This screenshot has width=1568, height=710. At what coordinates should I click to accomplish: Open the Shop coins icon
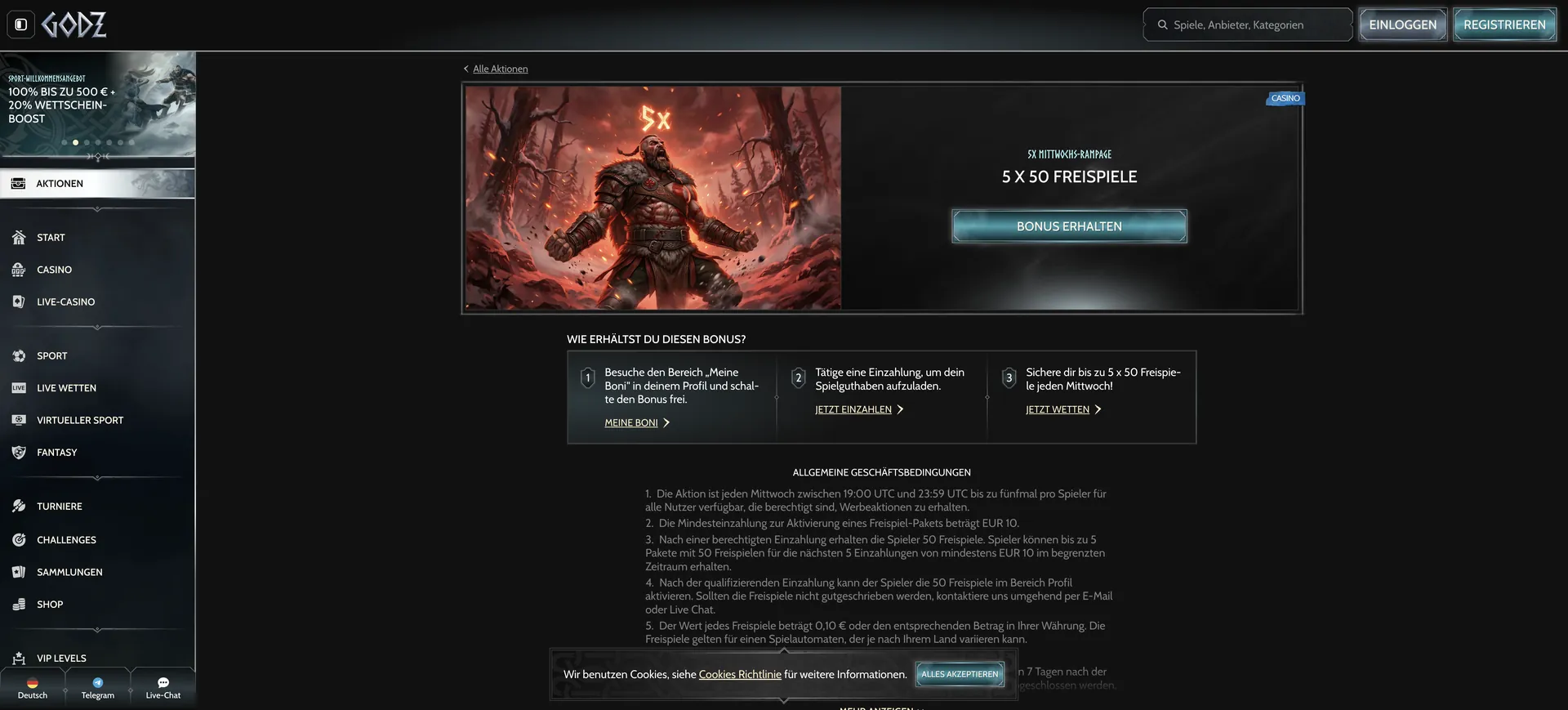click(19, 605)
